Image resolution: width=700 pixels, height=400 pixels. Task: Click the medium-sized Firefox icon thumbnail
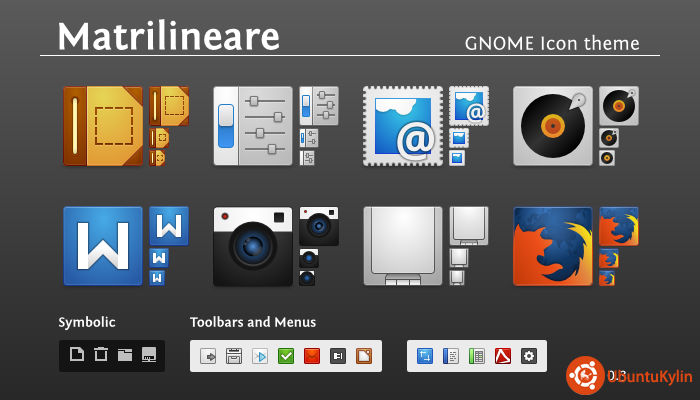pyautogui.click(x=619, y=226)
